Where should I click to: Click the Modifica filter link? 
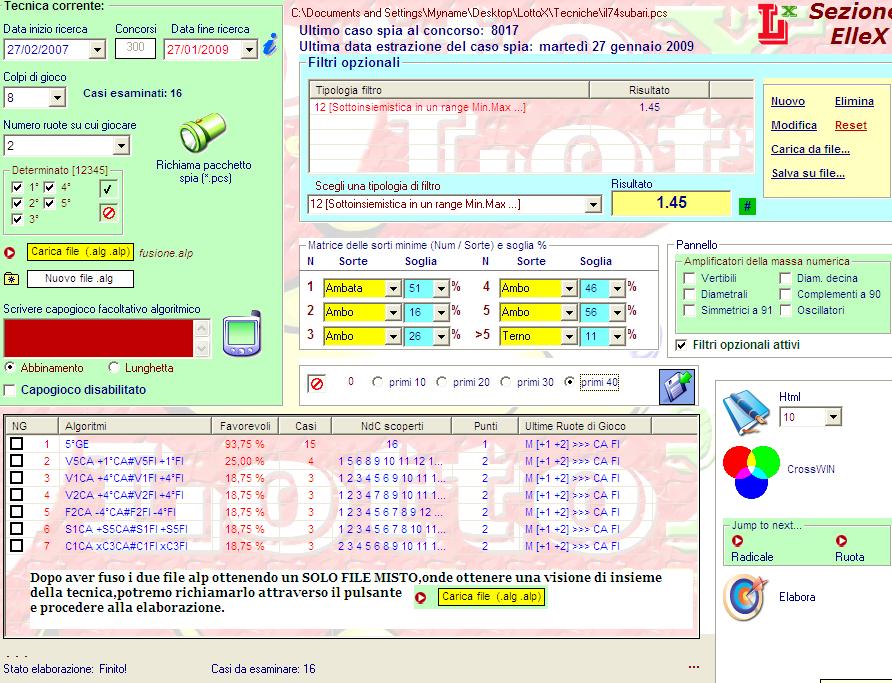click(x=794, y=125)
